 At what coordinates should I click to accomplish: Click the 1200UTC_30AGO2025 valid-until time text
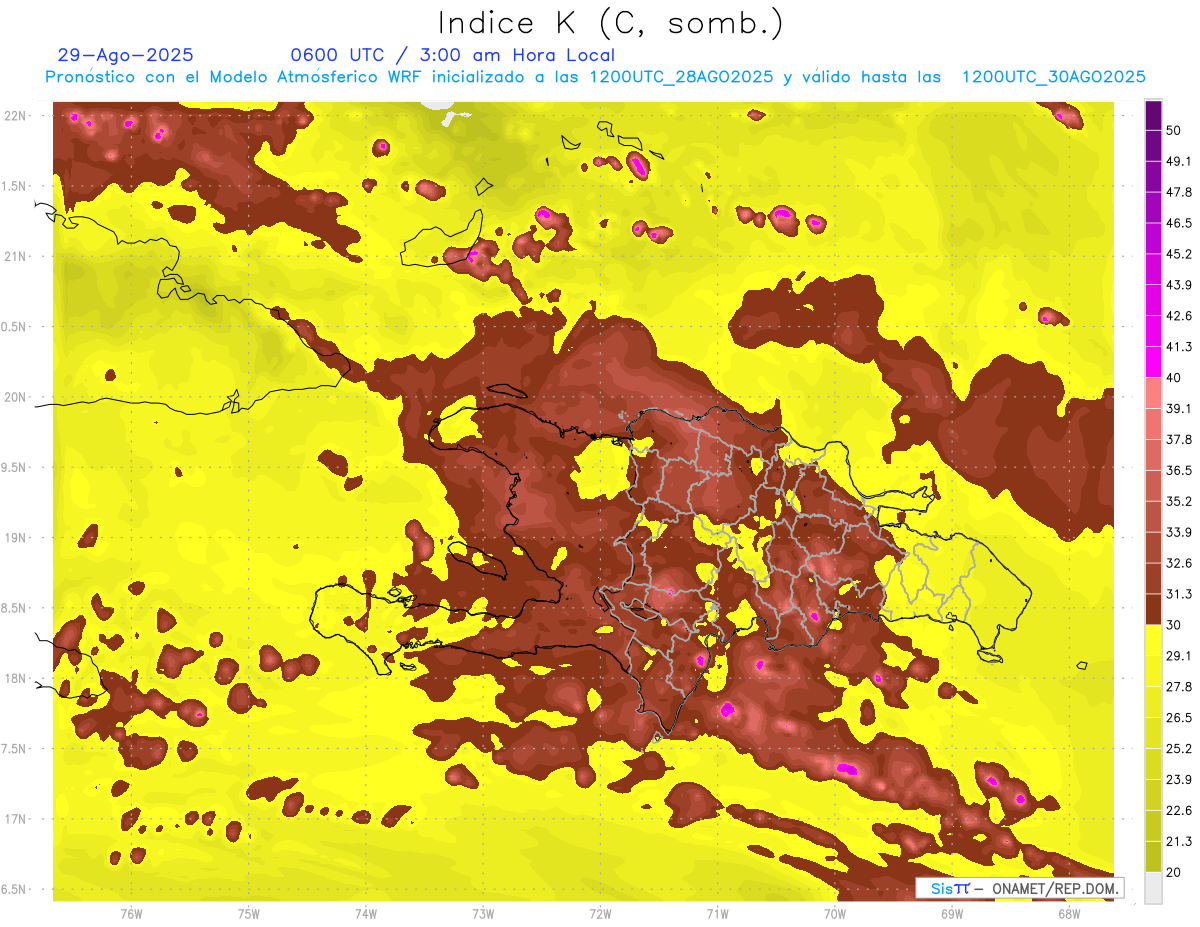(1053, 77)
